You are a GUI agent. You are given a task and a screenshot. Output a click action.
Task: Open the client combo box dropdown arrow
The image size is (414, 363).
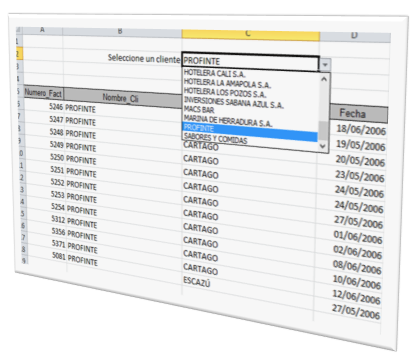325,64
